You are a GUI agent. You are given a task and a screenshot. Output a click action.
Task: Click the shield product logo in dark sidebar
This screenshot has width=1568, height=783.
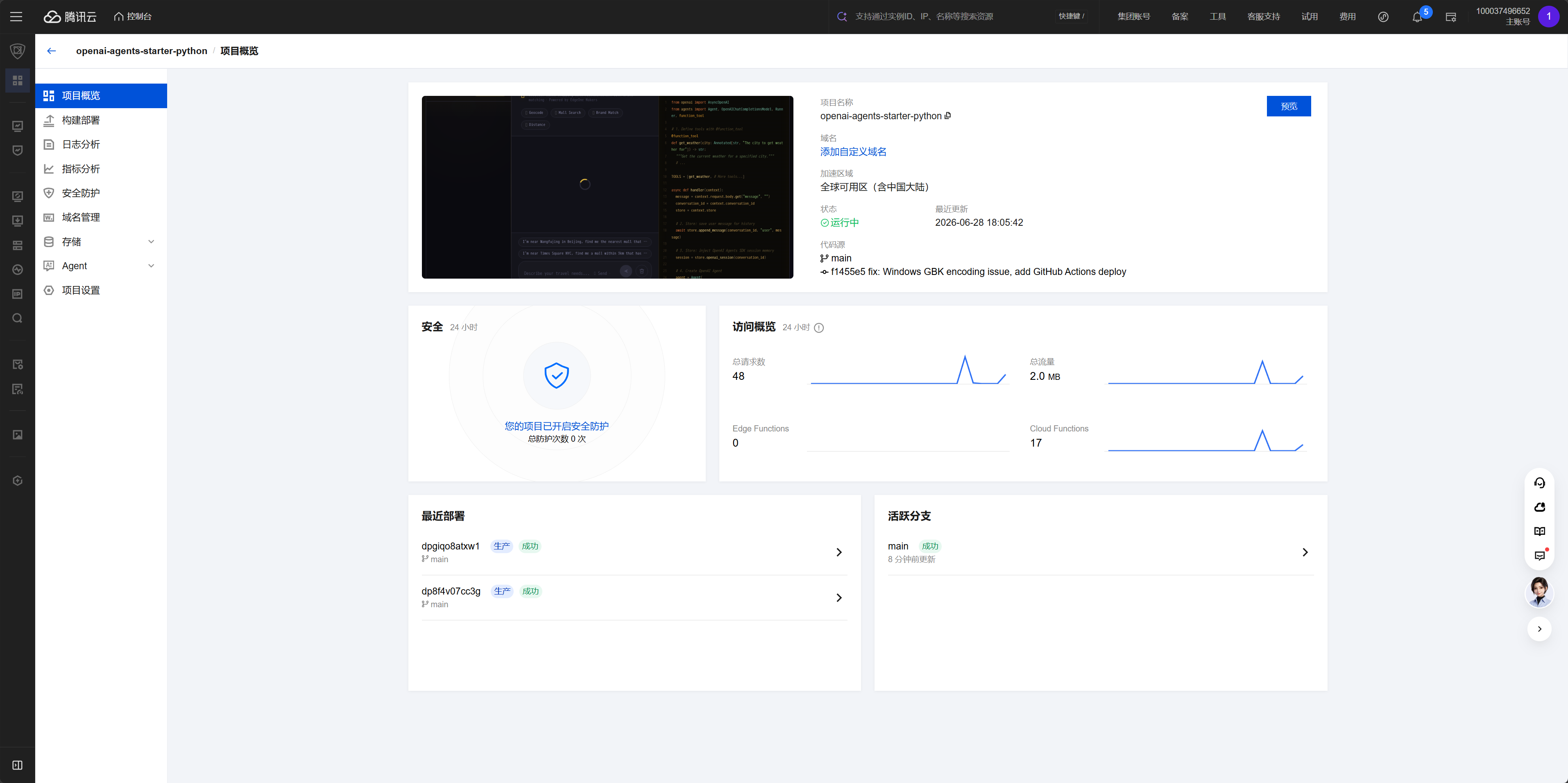tap(18, 51)
